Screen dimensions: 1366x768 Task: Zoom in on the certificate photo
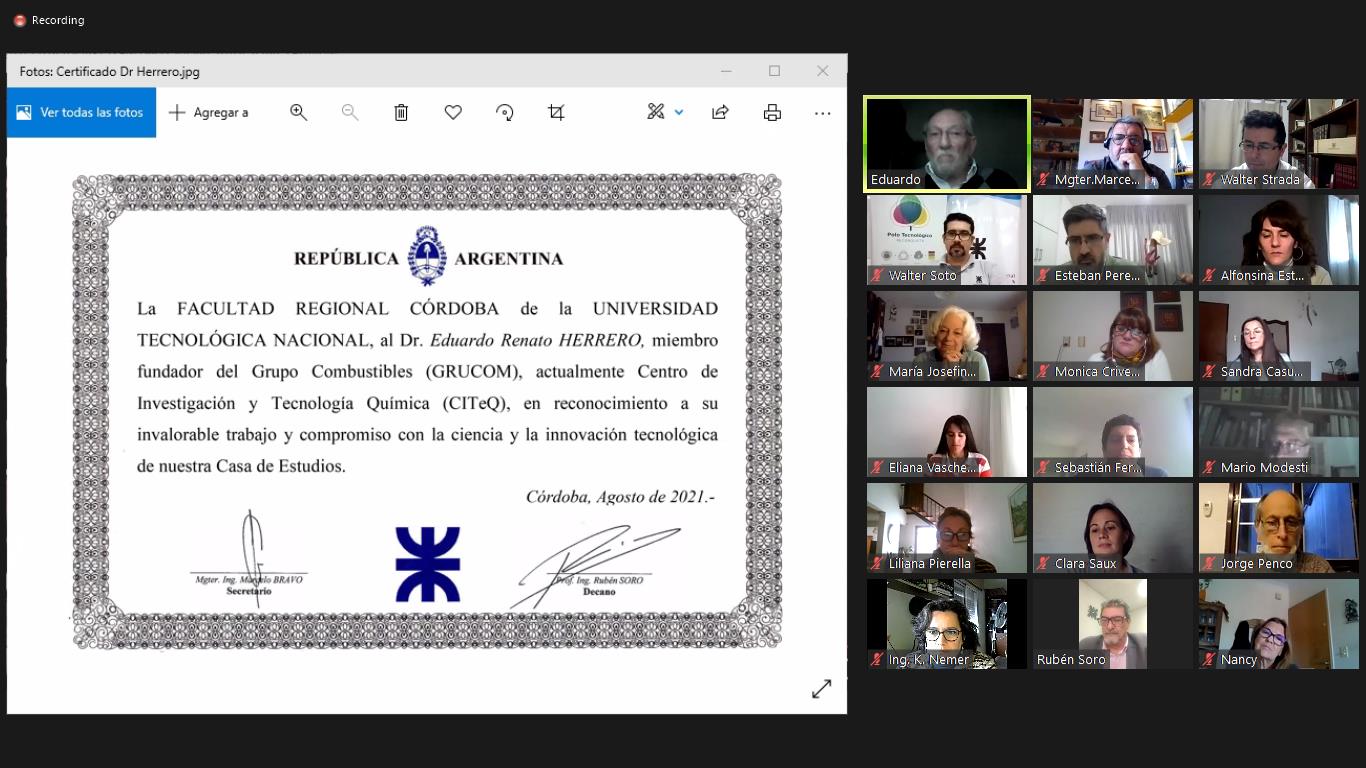pyautogui.click(x=298, y=113)
